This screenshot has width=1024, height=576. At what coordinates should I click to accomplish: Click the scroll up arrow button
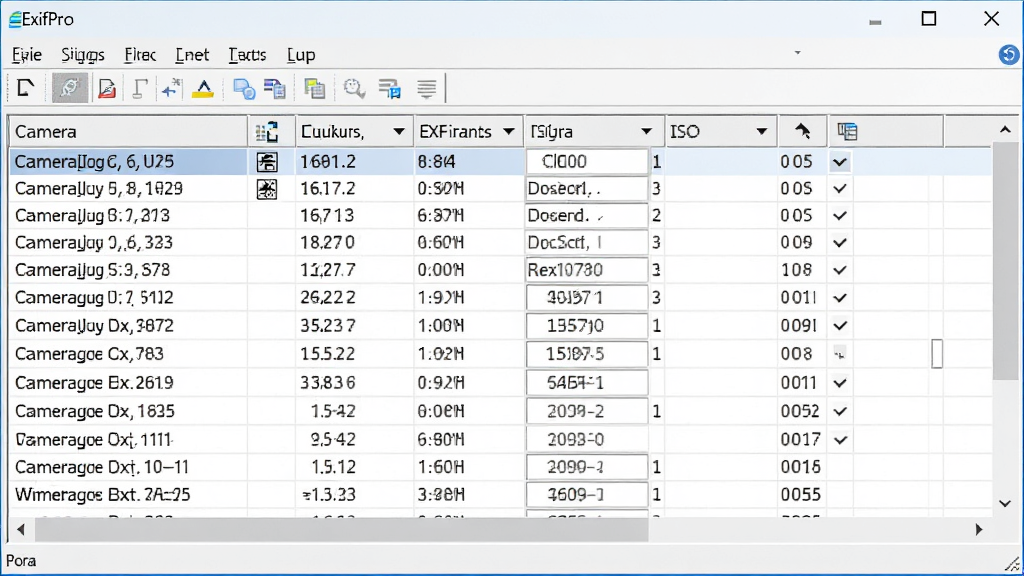point(1005,131)
